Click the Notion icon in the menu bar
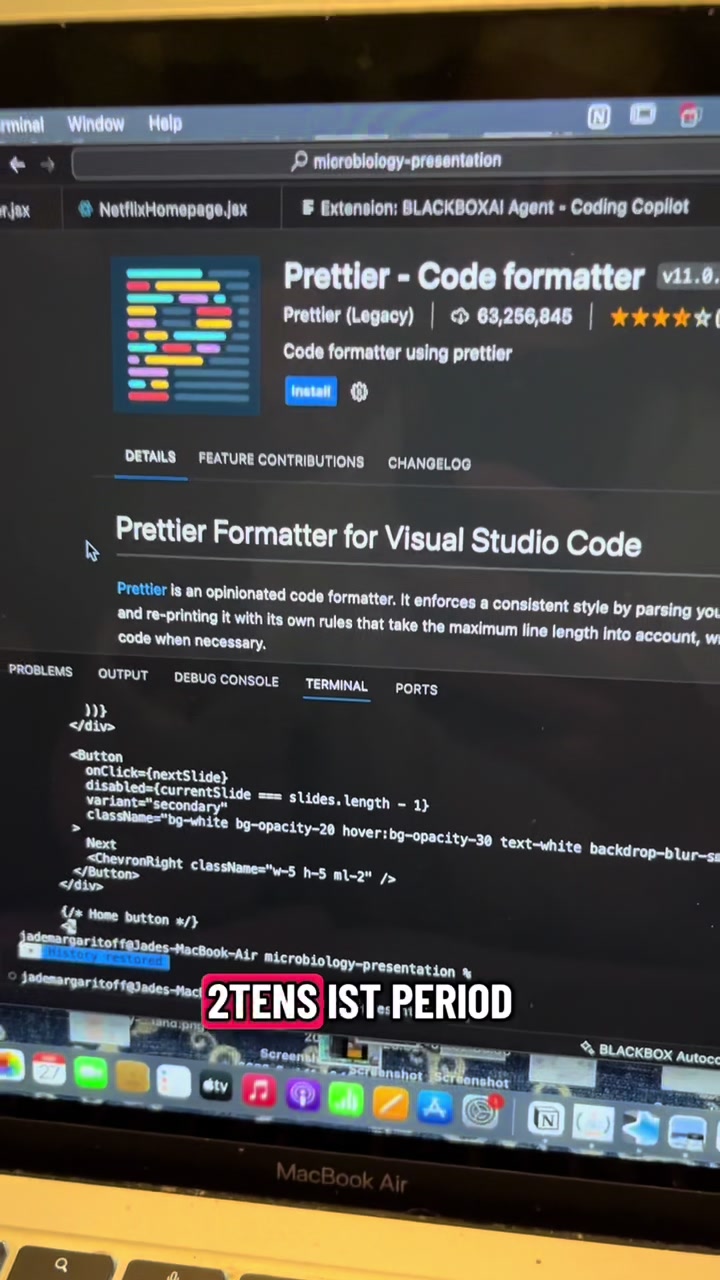 (598, 117)
